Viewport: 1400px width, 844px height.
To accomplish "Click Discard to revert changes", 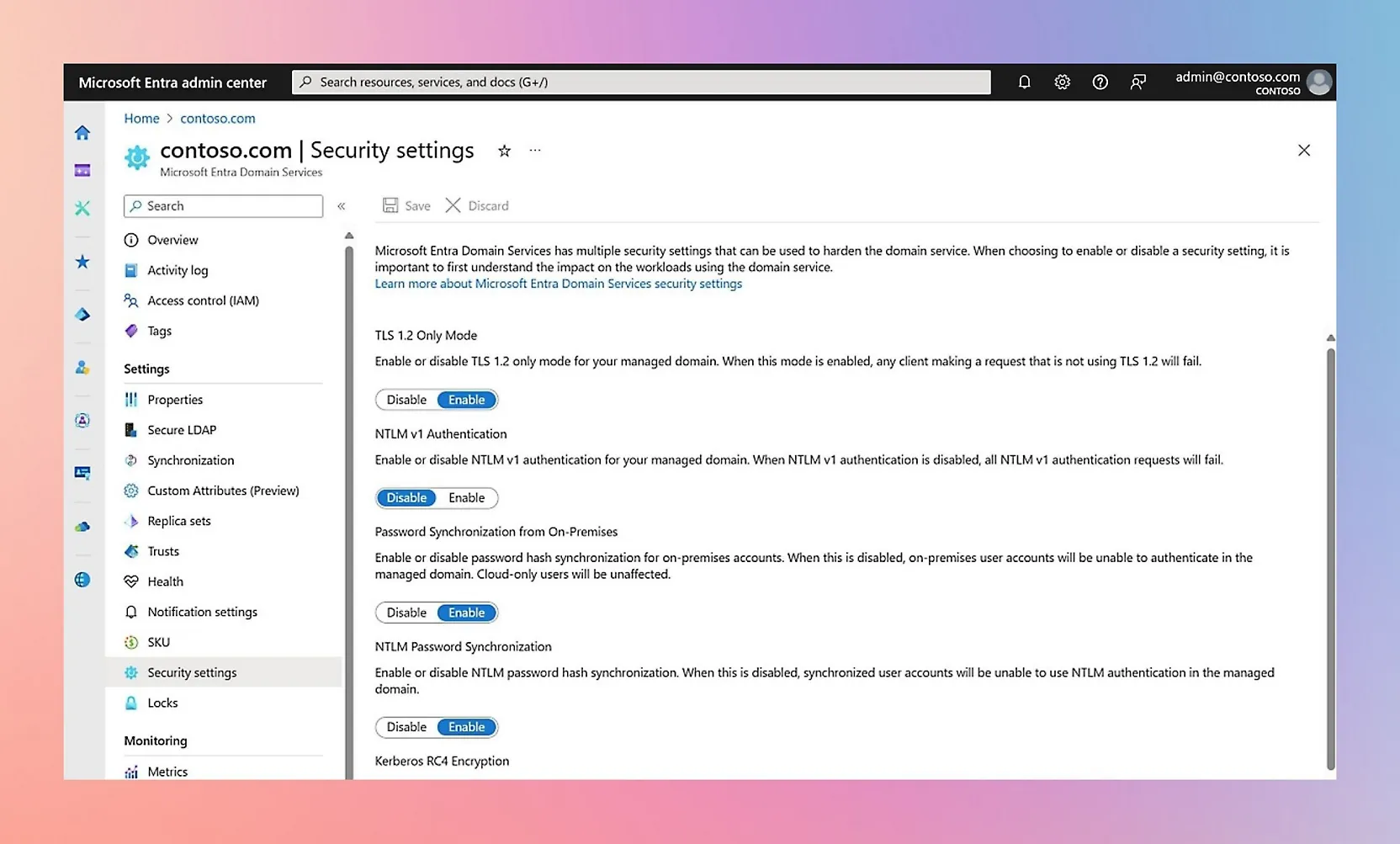I will [x=477, y=205].
